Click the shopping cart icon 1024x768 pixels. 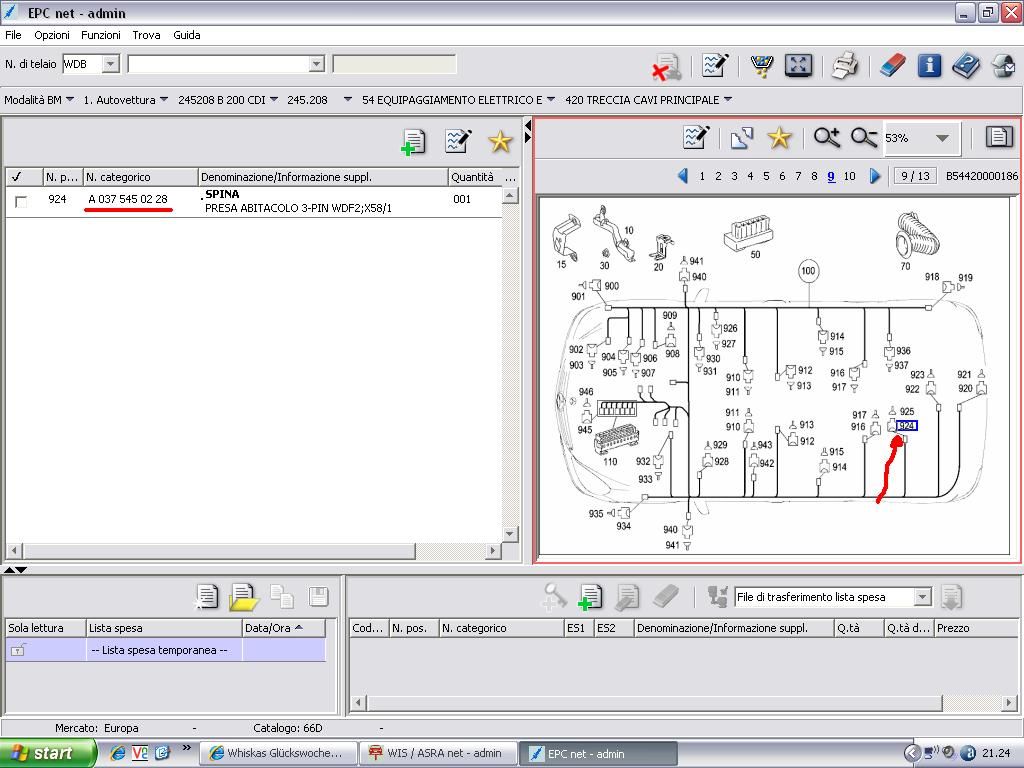762,66
